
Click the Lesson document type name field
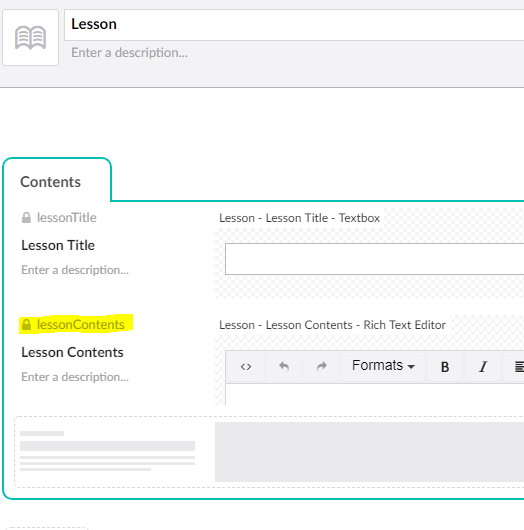[x=294, y=25]
